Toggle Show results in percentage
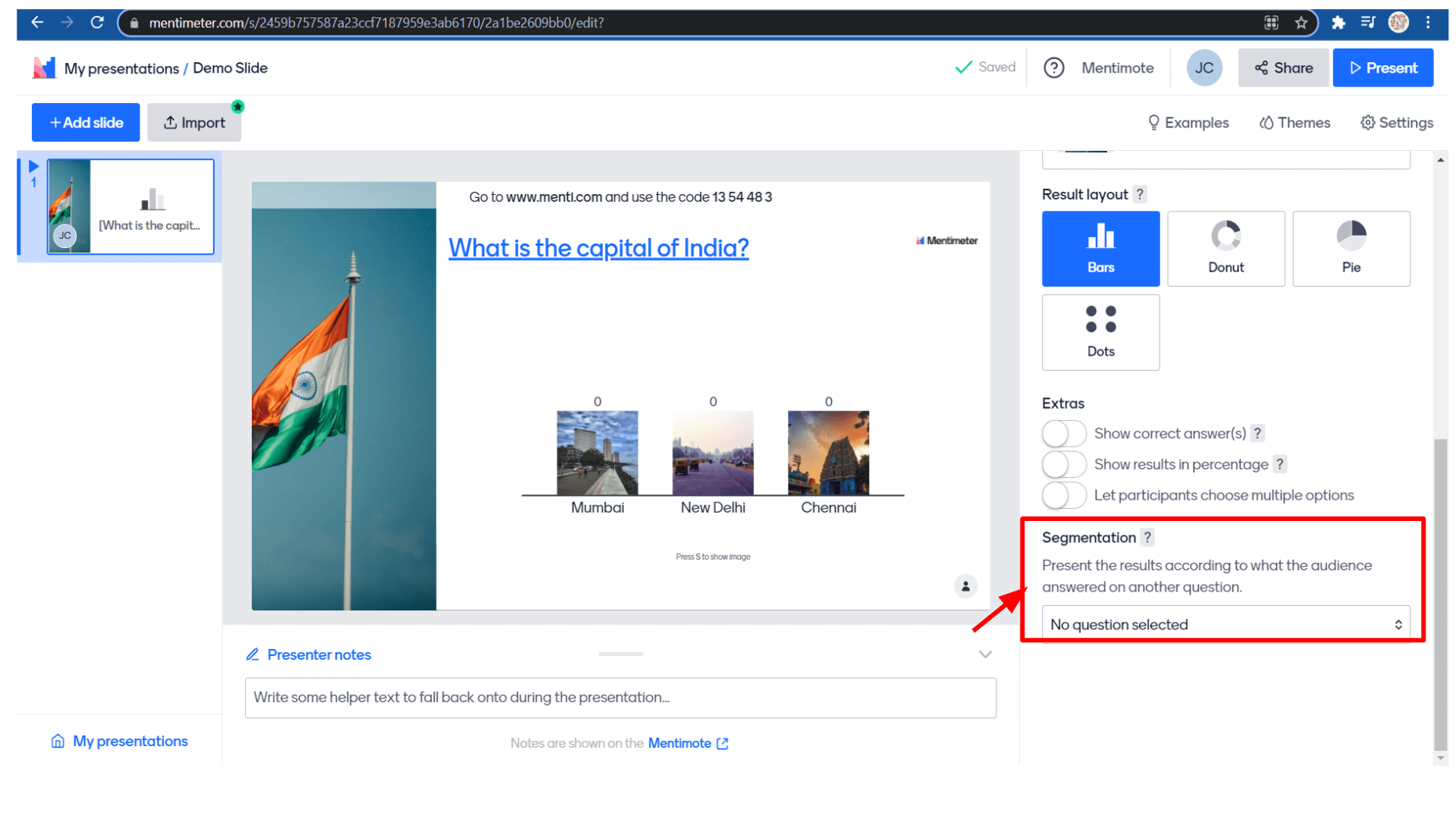This screenshot has width=1456, height=819. [1063, 464]
